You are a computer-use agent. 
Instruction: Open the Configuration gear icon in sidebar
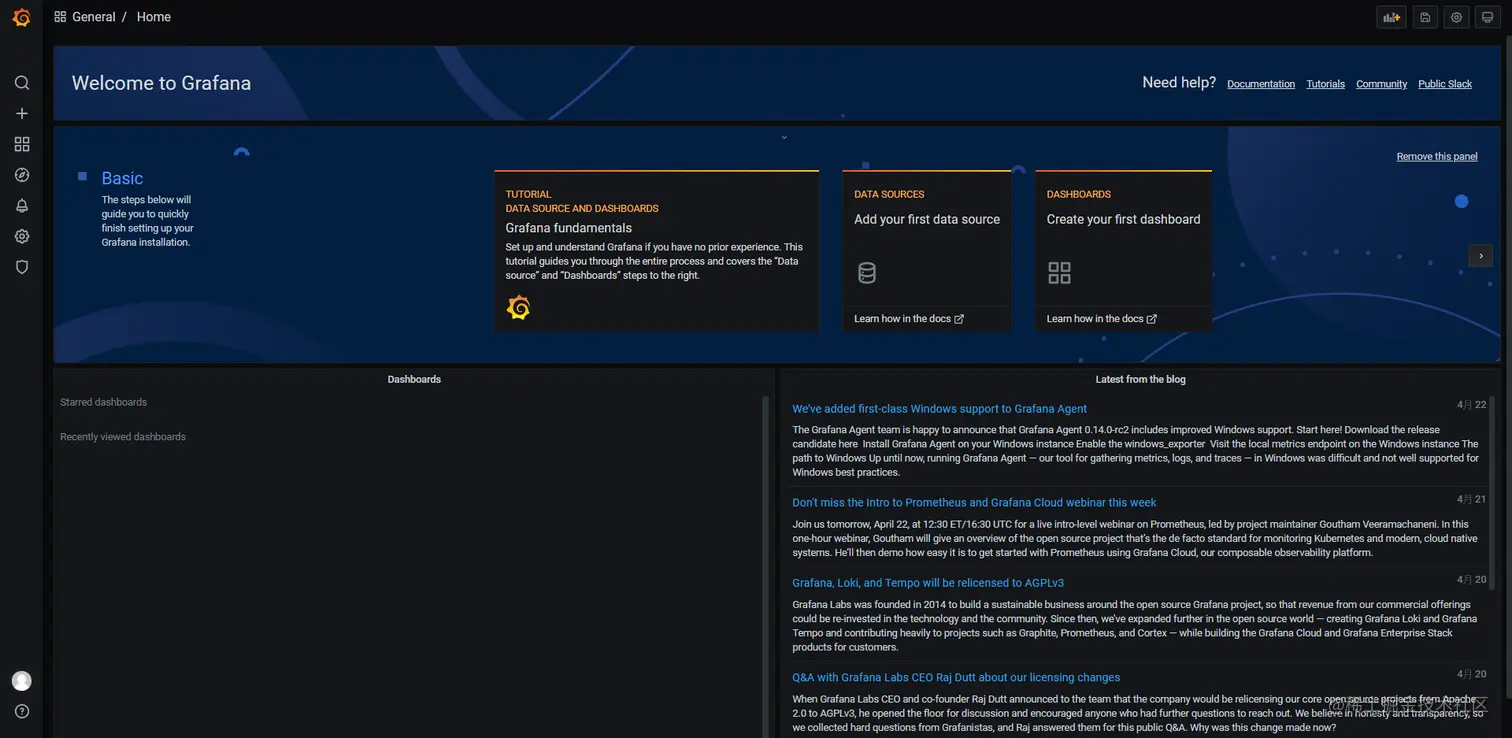tap(21, 237)
